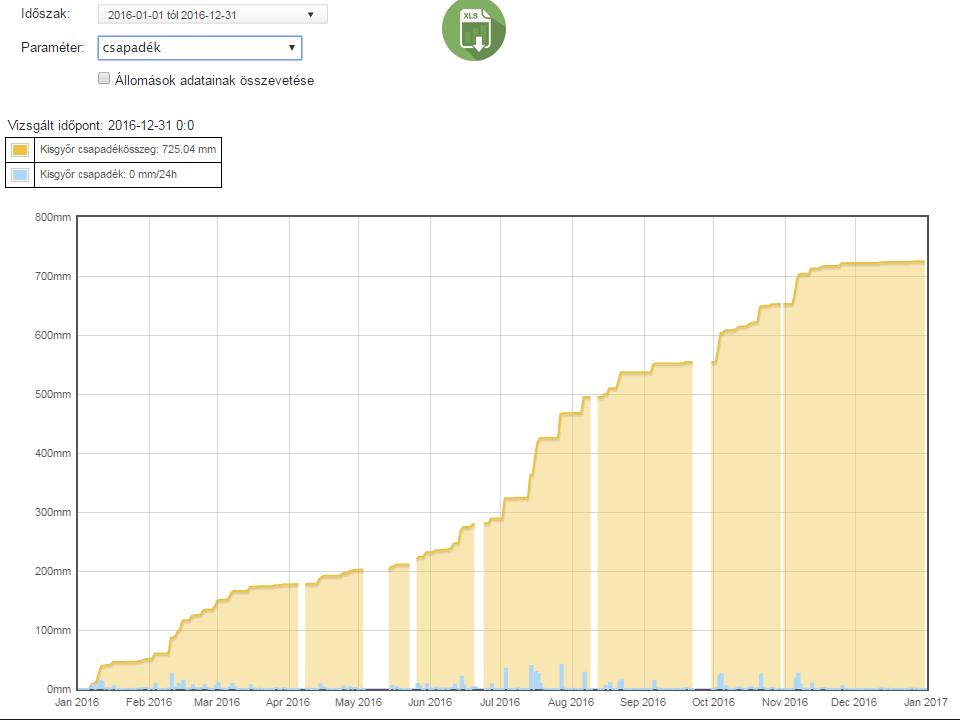
Task: Click the Jul 2016 axis label
Action: [x=500, y=702]
